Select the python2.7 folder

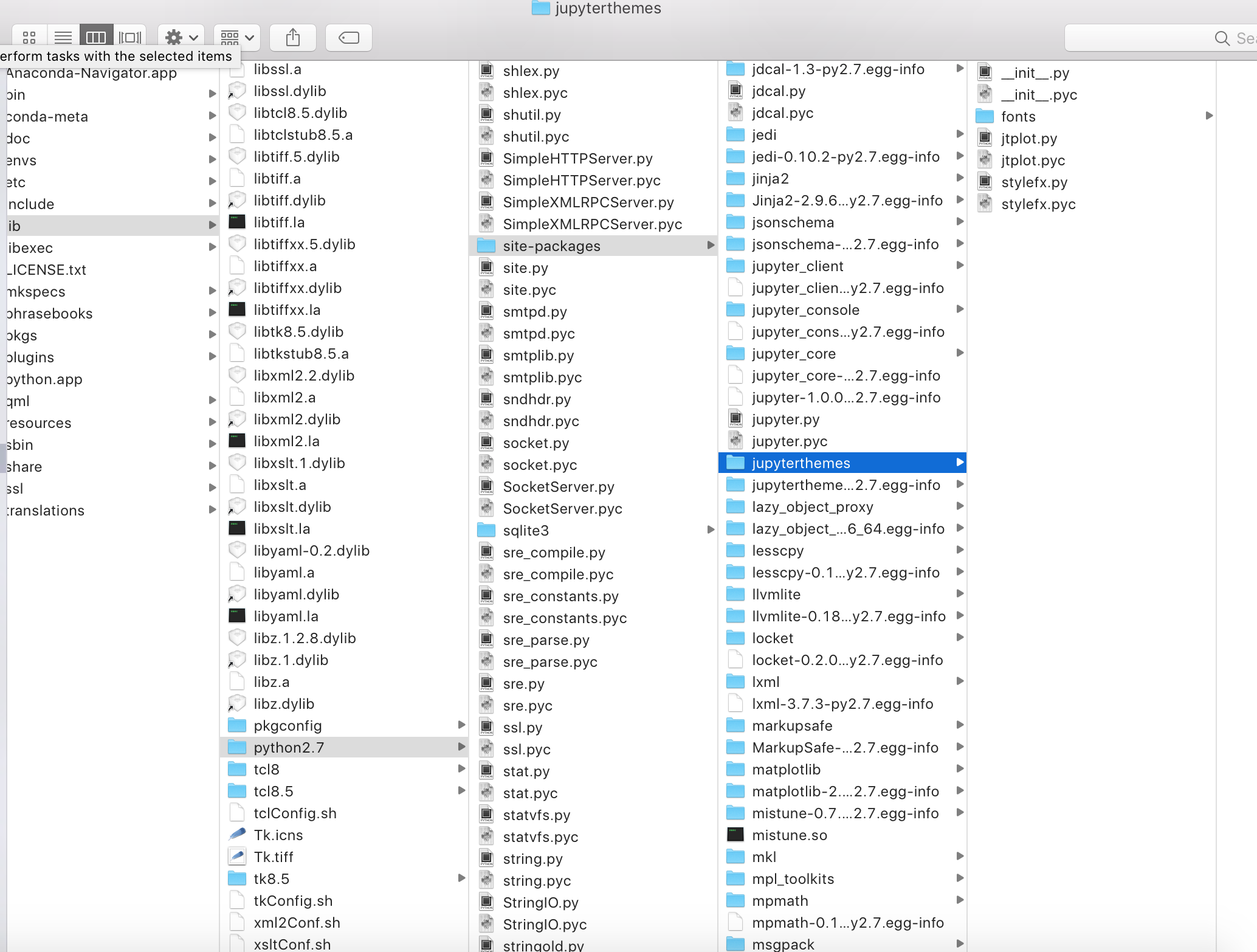tap(288, 747)
